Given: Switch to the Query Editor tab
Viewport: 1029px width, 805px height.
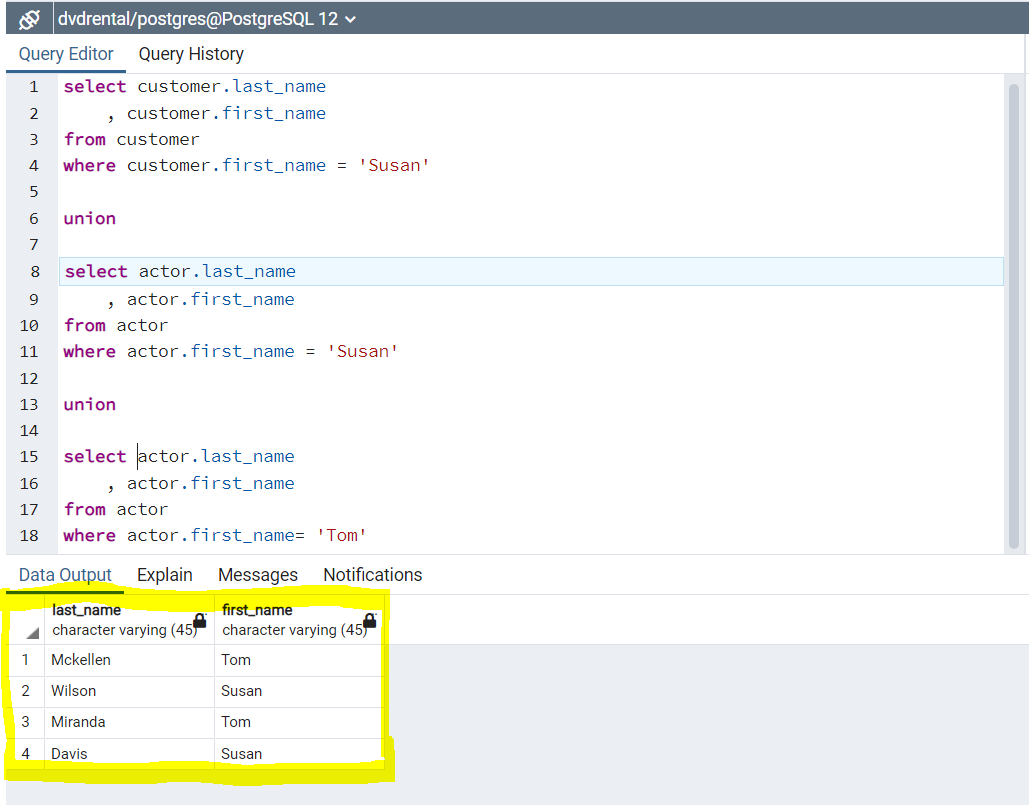Looking at the screenshot, I should tap(66, 54).
